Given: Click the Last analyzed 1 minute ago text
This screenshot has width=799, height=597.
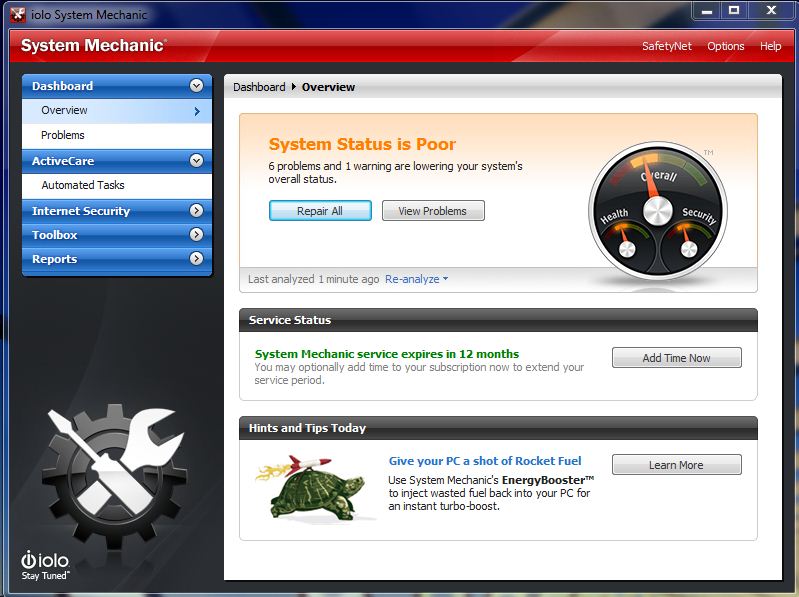Looking at the screenshot, I should (313, 279).
